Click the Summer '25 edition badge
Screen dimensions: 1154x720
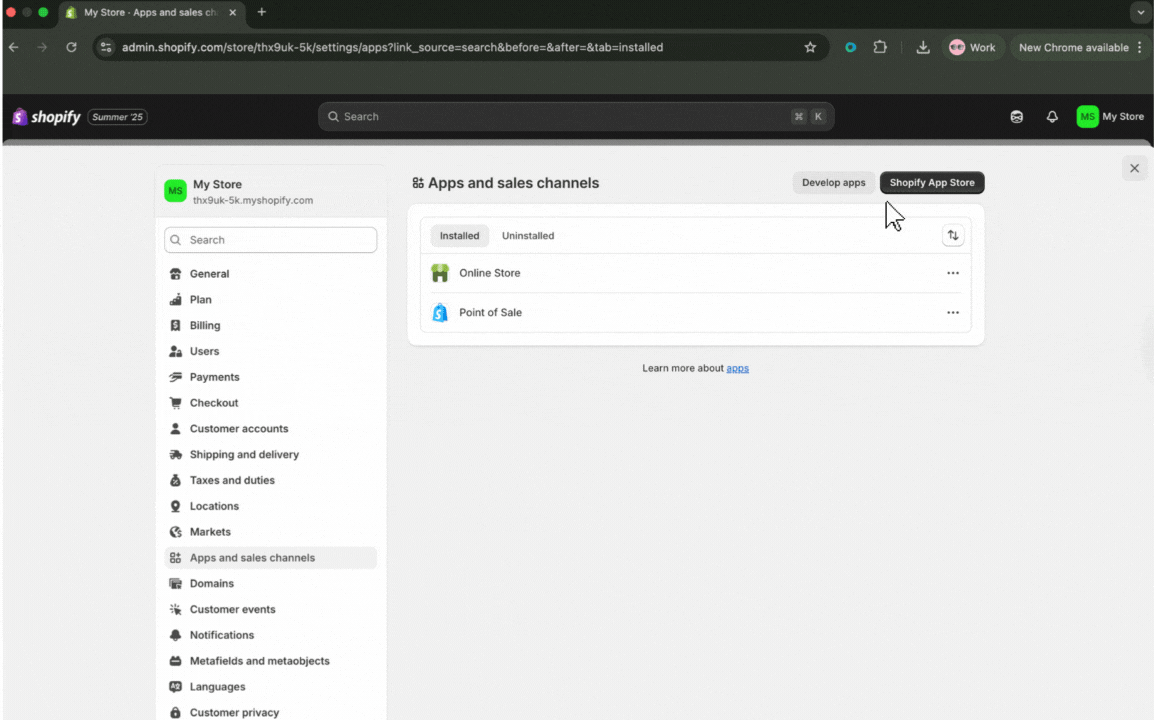pos(118,117)
